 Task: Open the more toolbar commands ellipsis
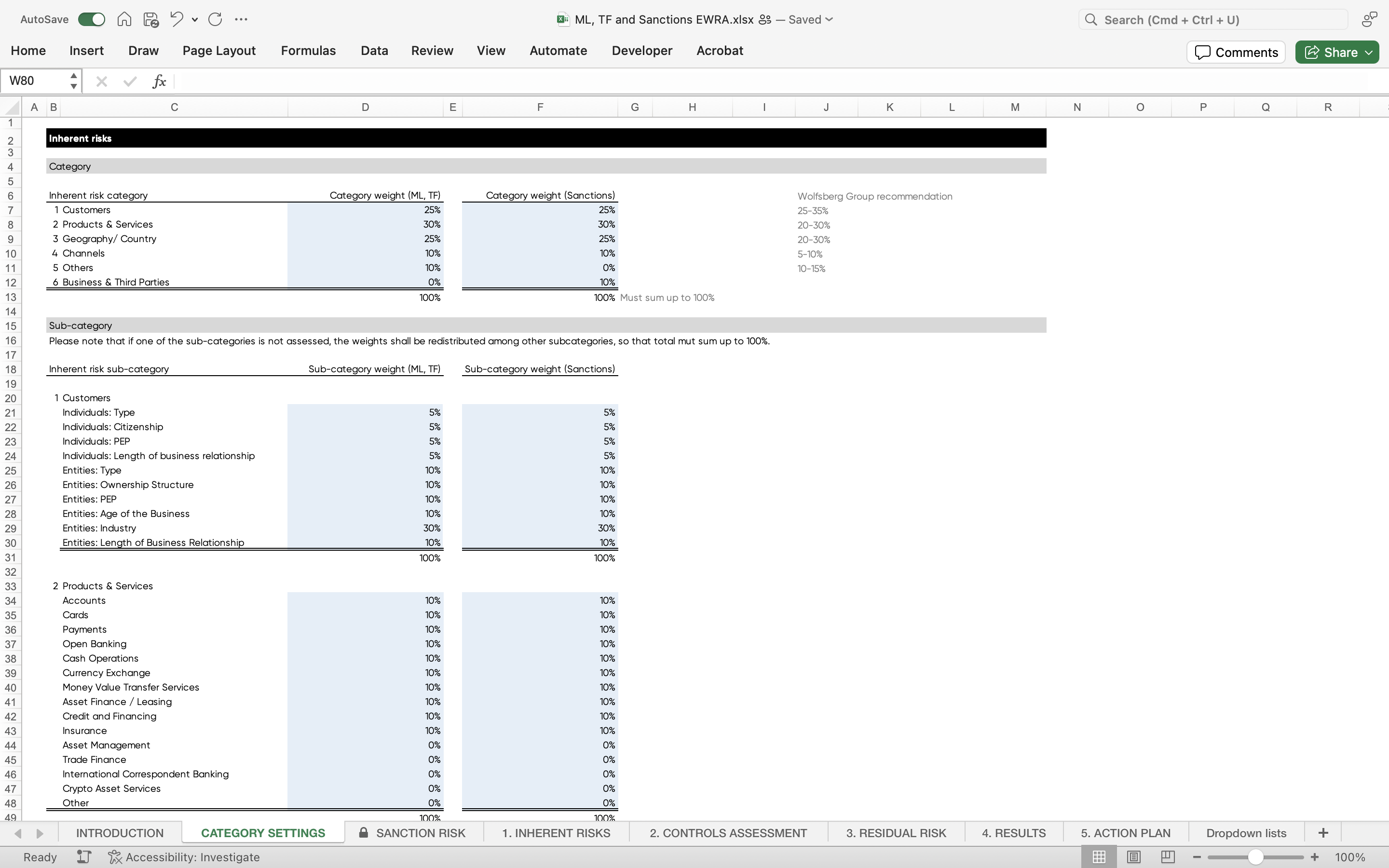(241, 19)
